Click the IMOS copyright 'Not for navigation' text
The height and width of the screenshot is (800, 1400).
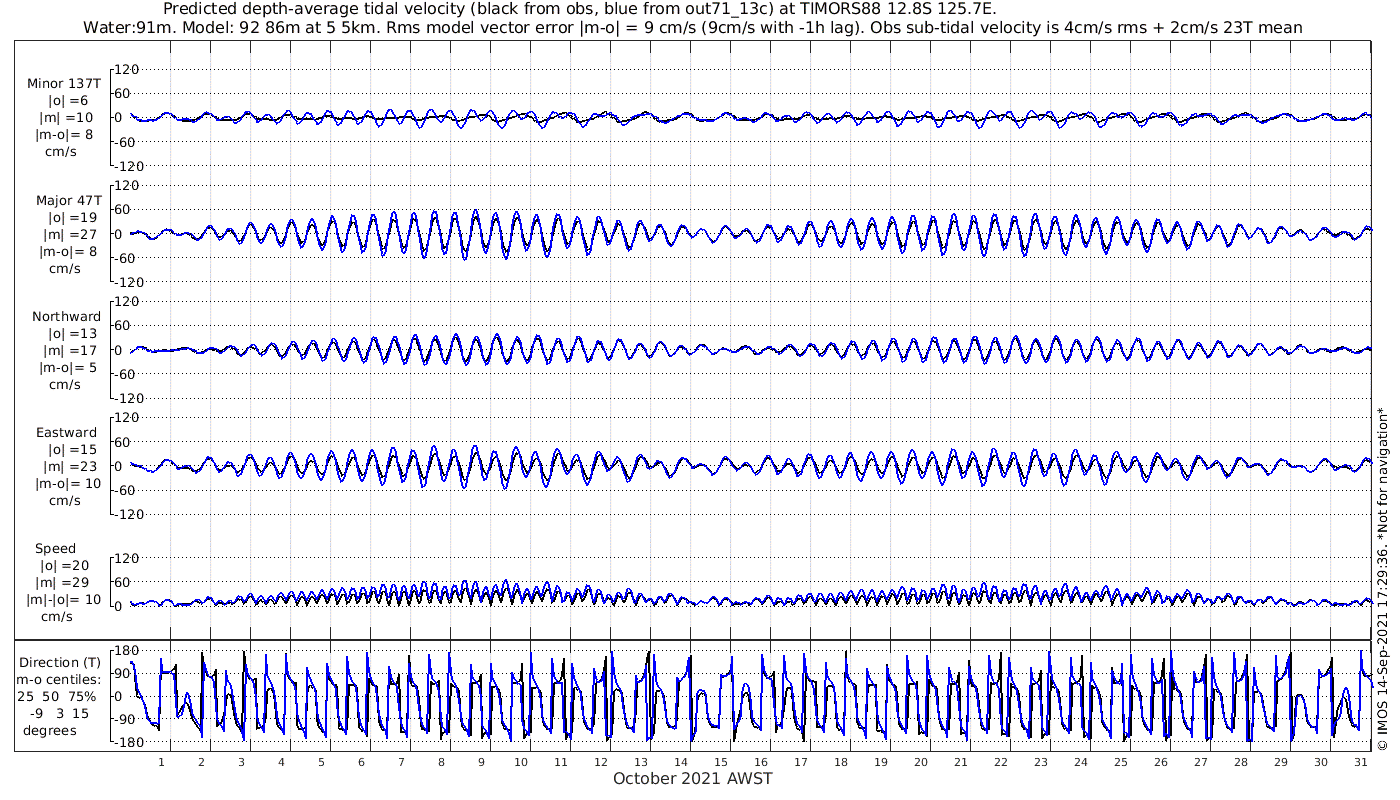(x=1382, y=578)
